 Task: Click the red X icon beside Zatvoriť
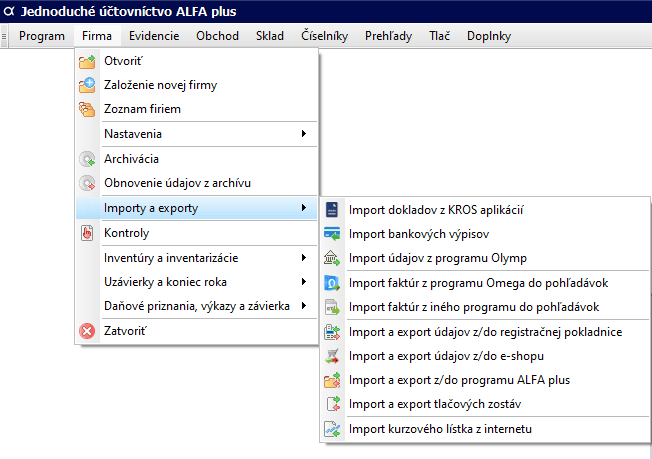click(x=87, y=330)
